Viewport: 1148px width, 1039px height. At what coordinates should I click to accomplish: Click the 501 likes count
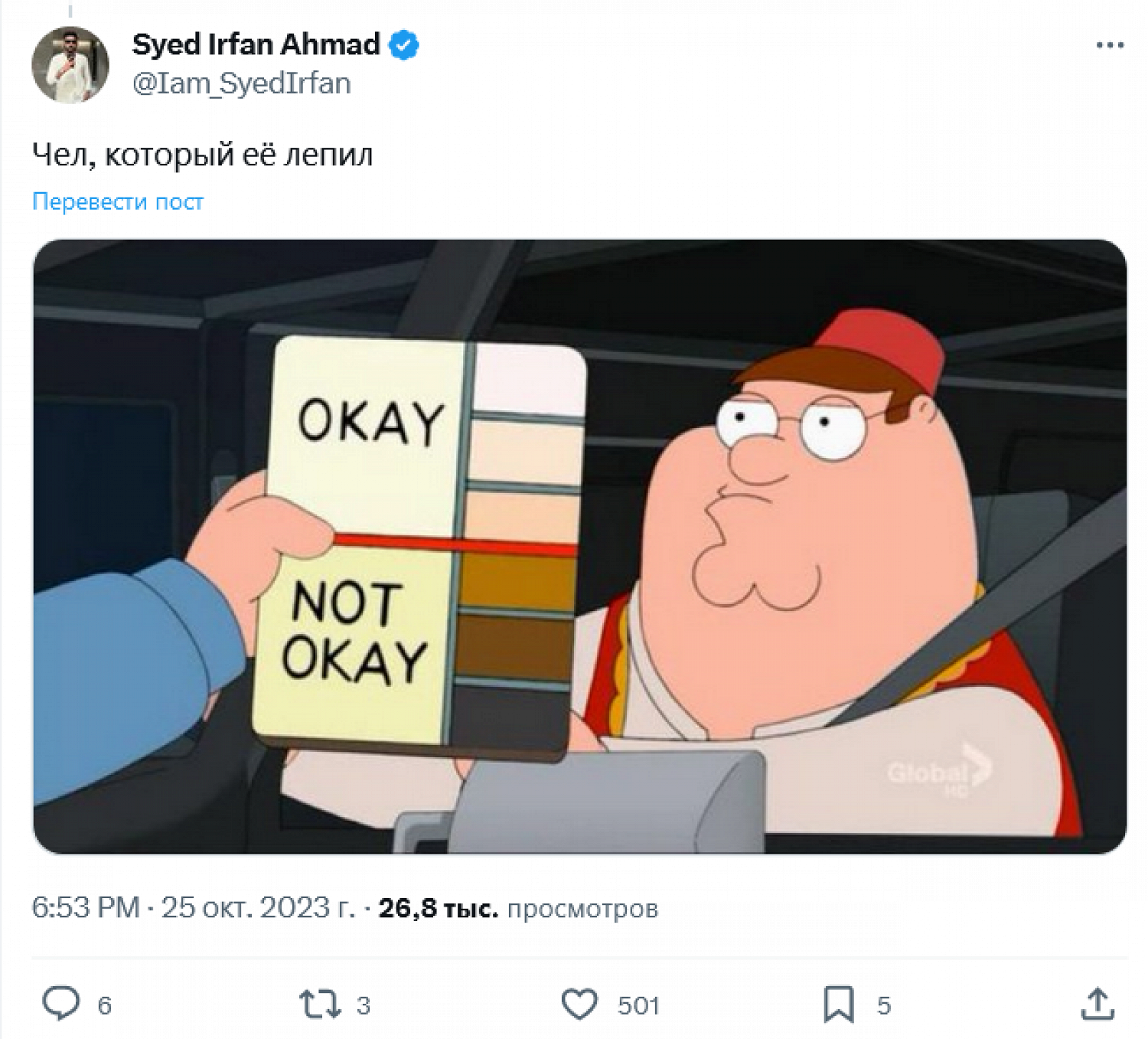(x=638, y=1005)
